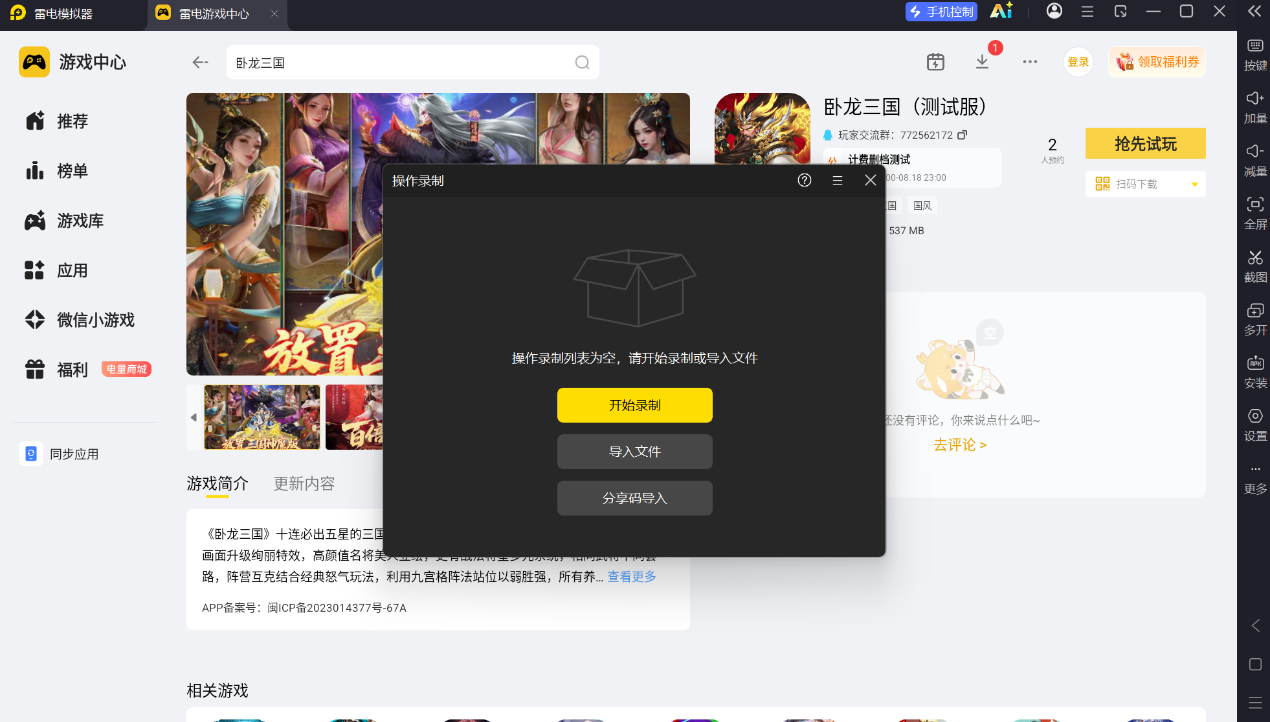Click the 安装 APK install icon

click(1255, 371)
